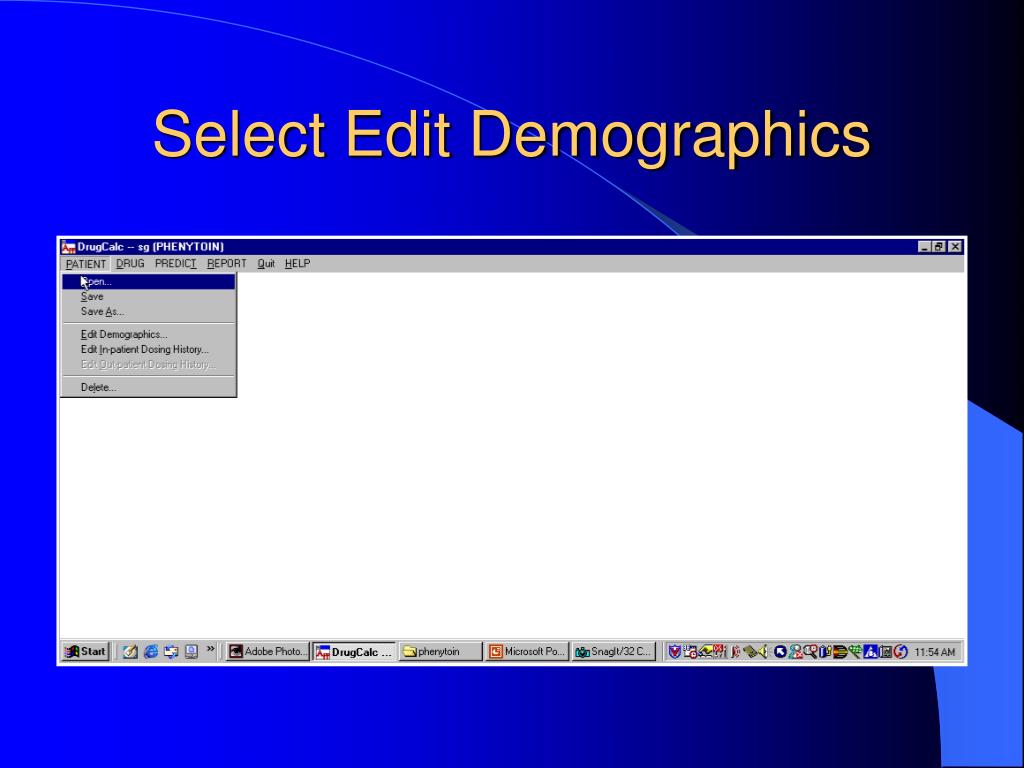The width and height of the screenshot is (1024, 768).
Task: Open the DRUG menu
Action: [x=130, y=263]
